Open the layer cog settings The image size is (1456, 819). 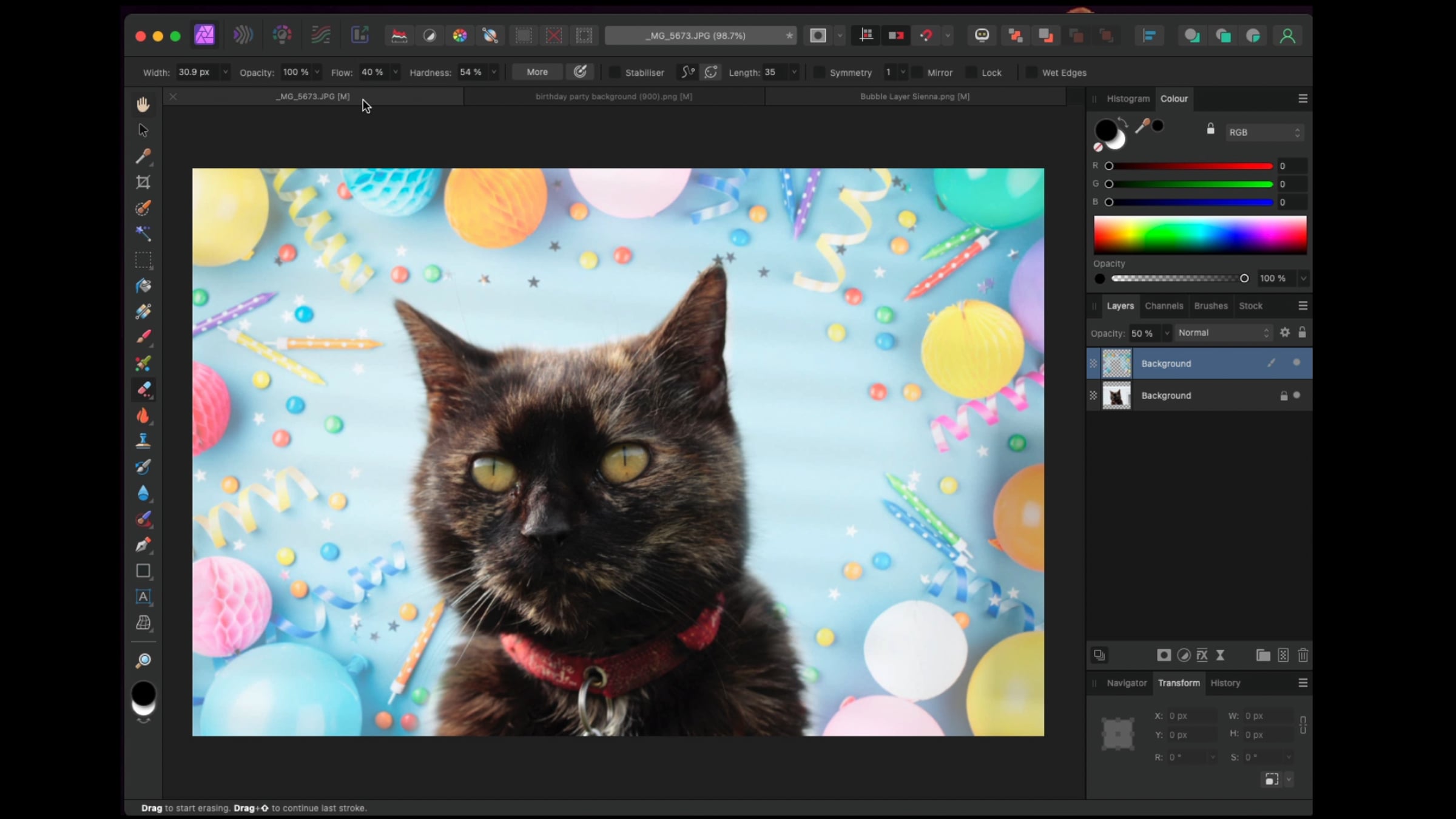click(1284, 332)
